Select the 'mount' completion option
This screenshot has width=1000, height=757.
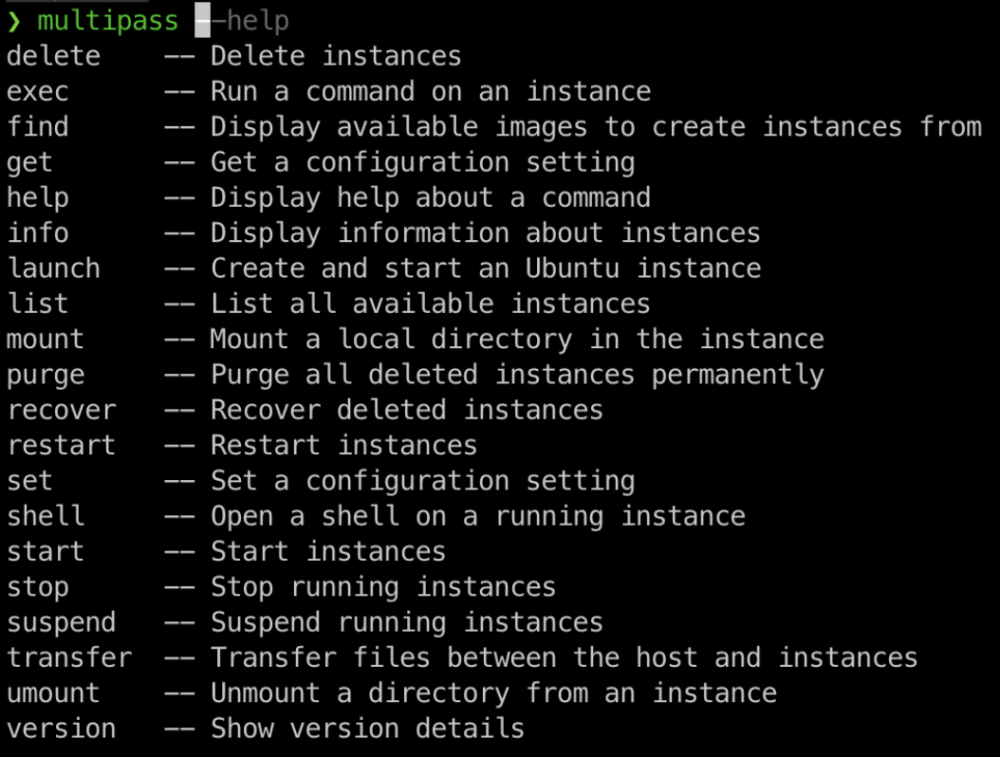point(45,339)
